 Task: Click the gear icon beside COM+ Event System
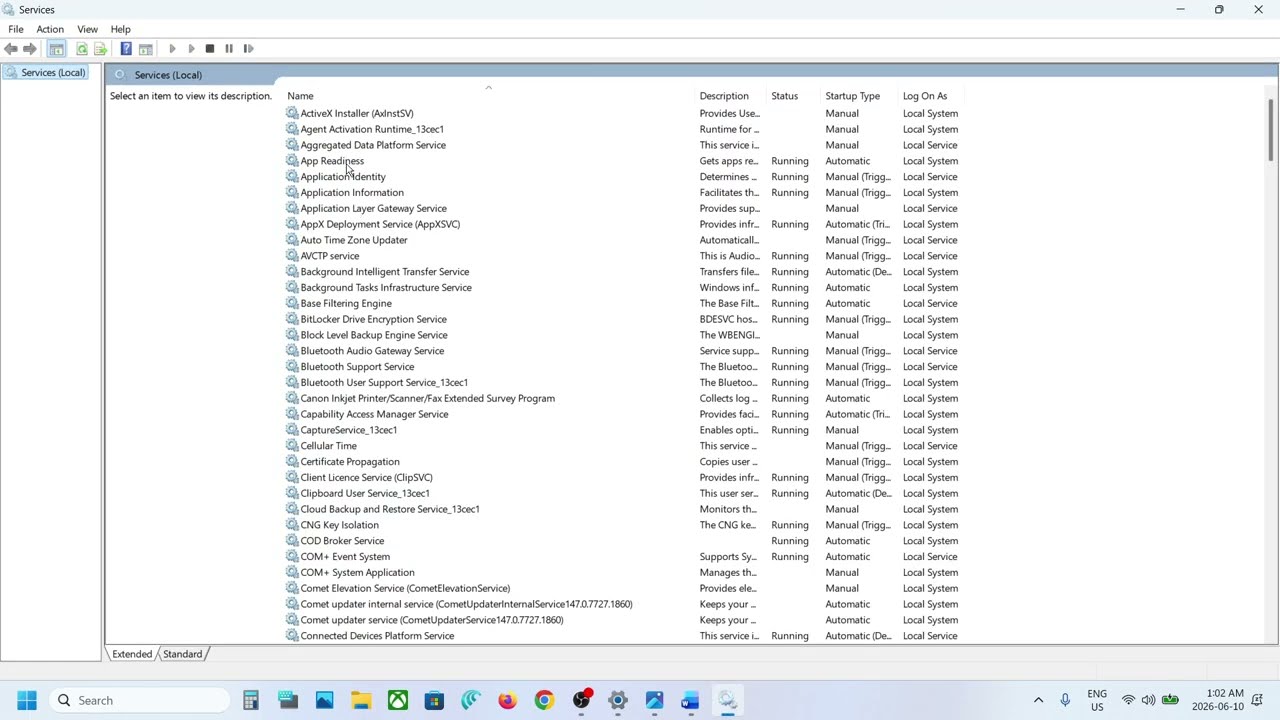(292, 557)
